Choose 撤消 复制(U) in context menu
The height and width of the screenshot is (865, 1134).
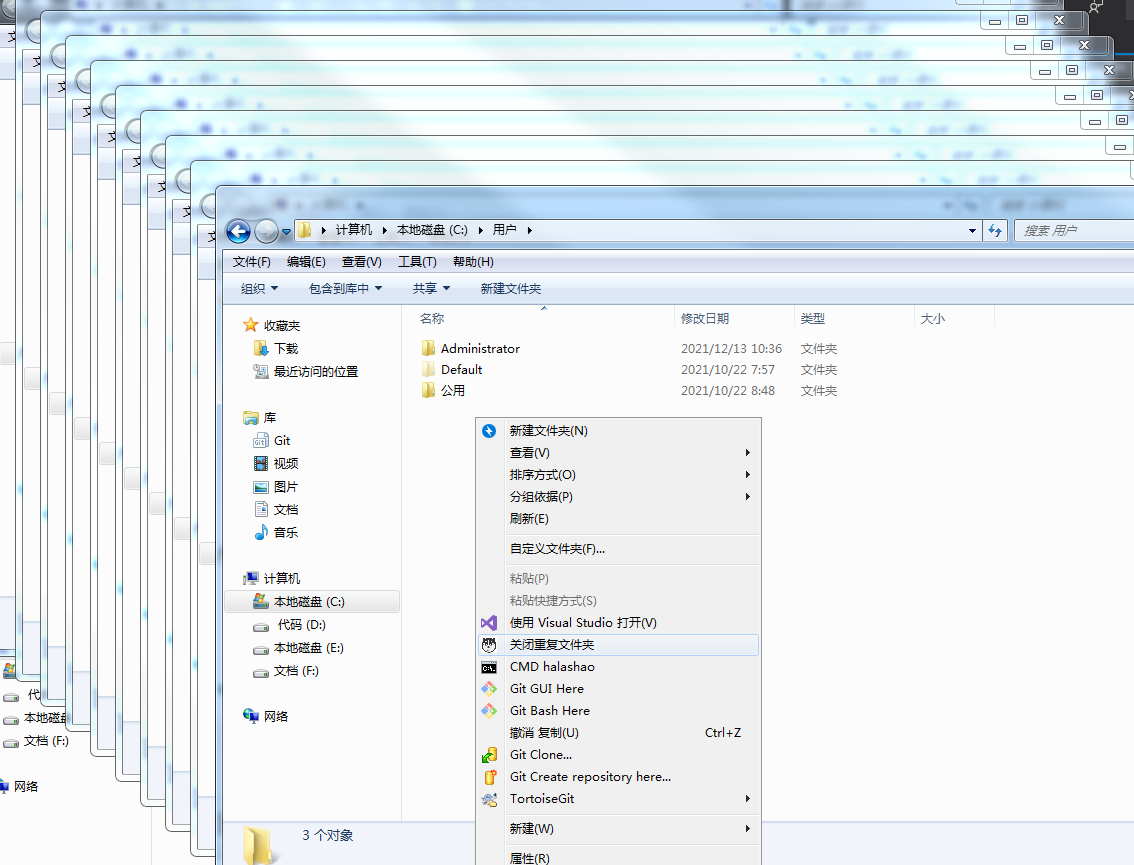(x=618, y=733)
